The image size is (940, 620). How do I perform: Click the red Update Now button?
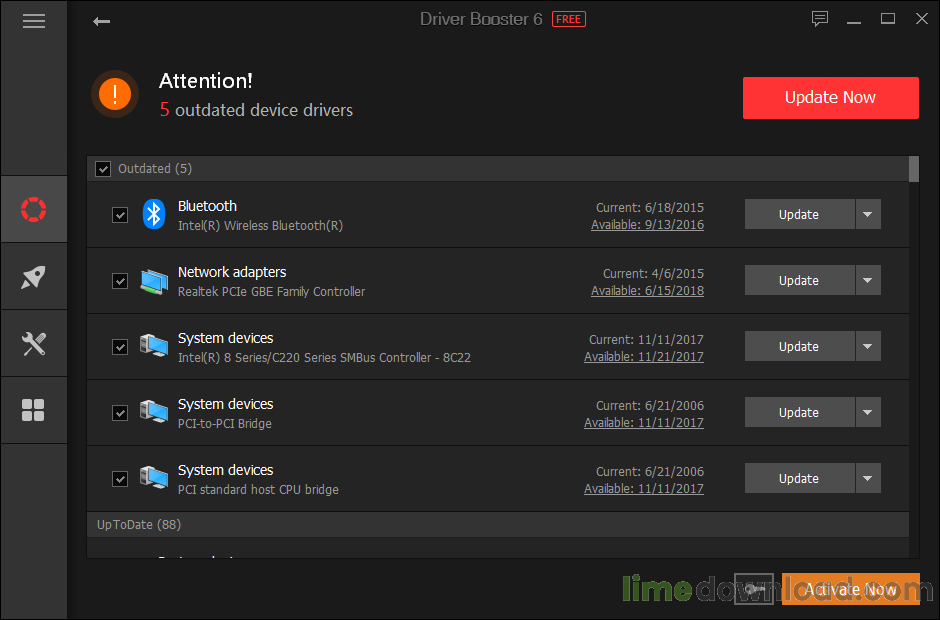(830, 98)
